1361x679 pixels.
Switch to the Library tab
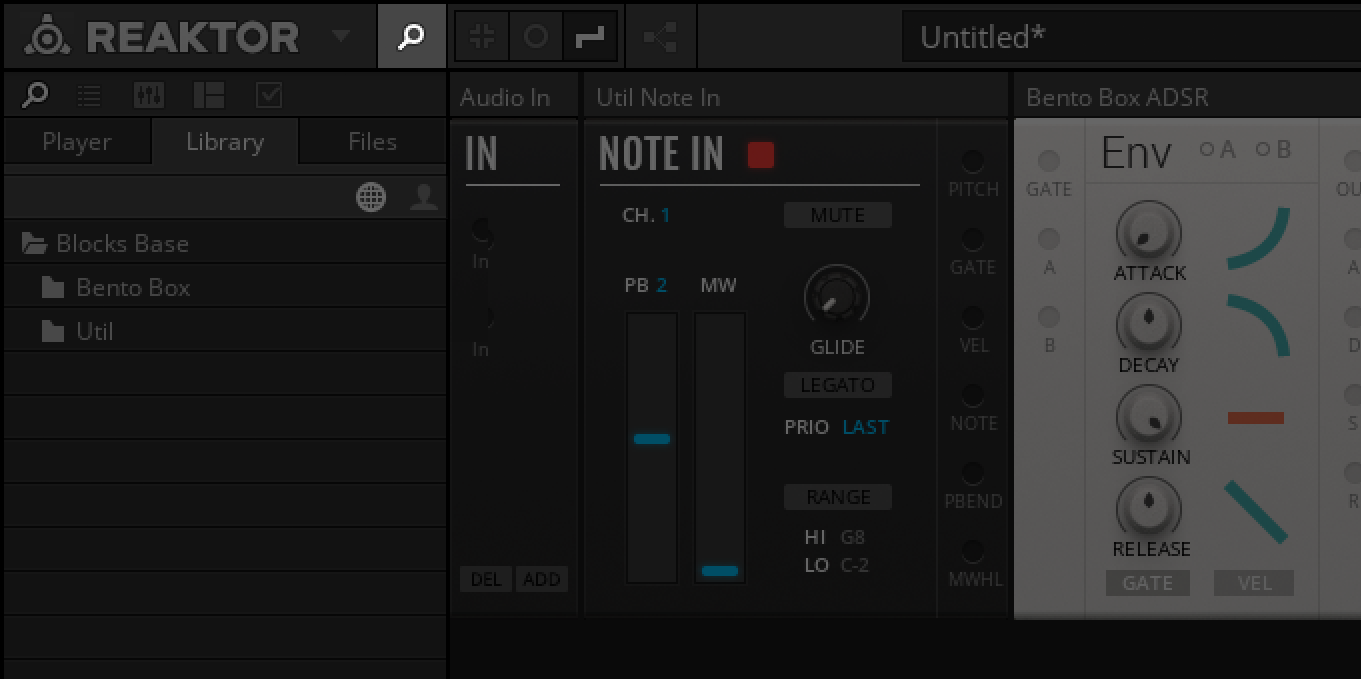point(225,142)
